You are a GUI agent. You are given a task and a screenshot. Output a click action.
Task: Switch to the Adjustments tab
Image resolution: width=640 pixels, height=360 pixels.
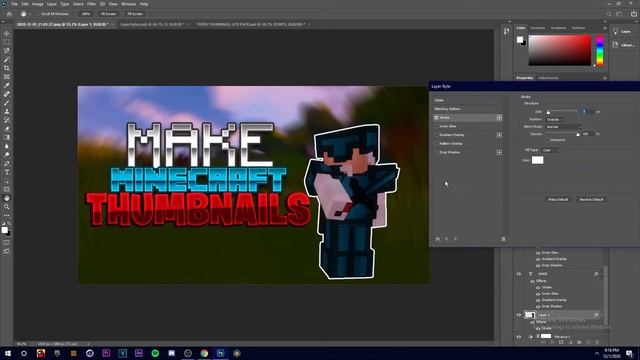coord(548,78)
